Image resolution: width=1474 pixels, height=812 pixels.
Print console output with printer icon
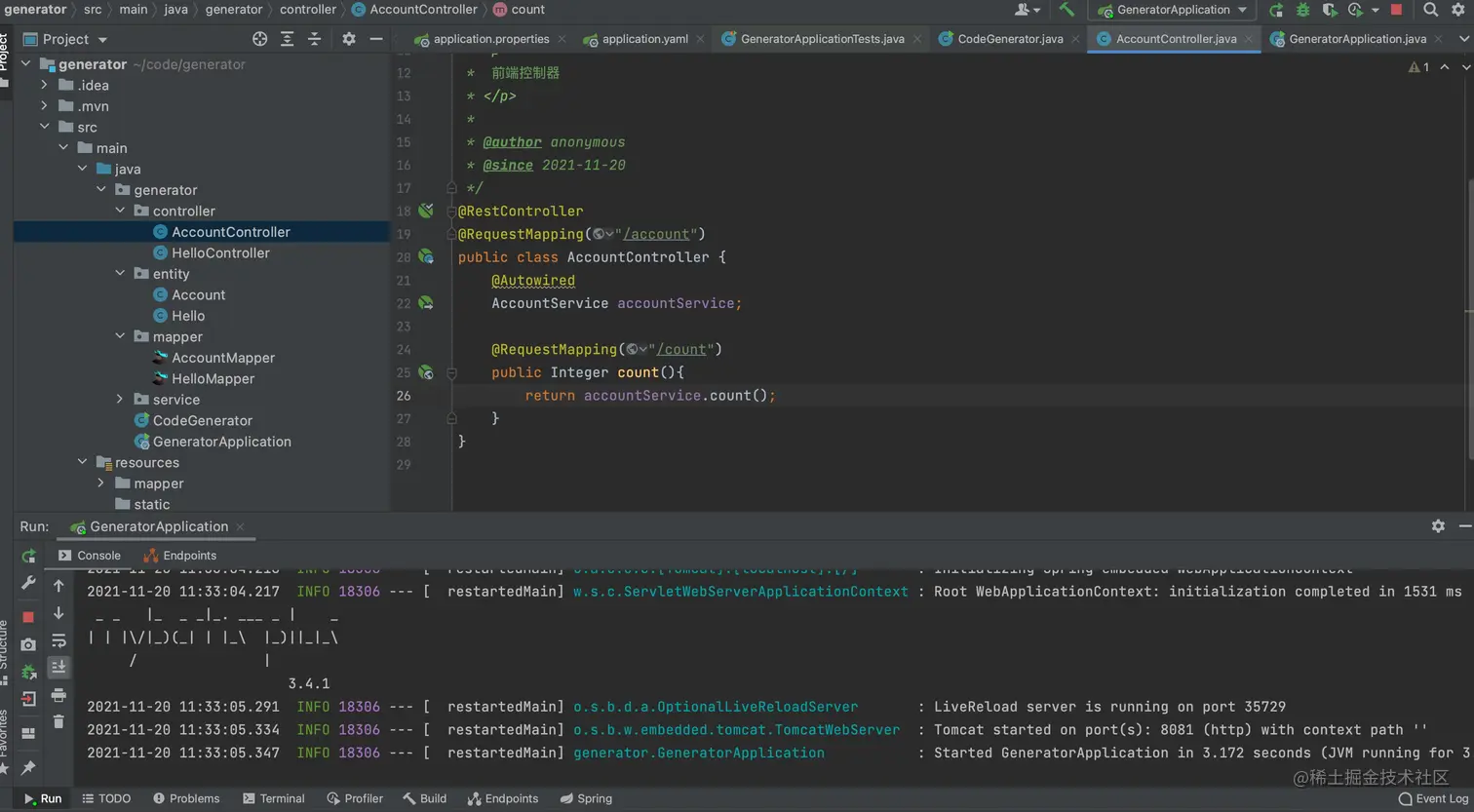(x=58, y=695)
